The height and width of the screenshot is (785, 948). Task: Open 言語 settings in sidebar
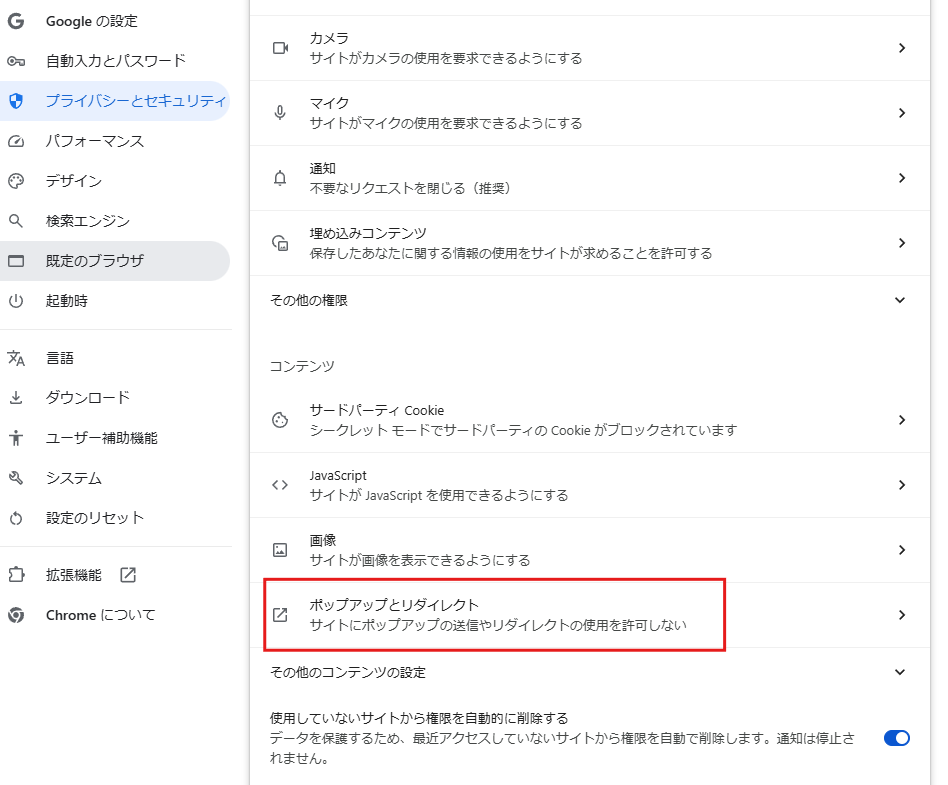[x=115, y=358]
